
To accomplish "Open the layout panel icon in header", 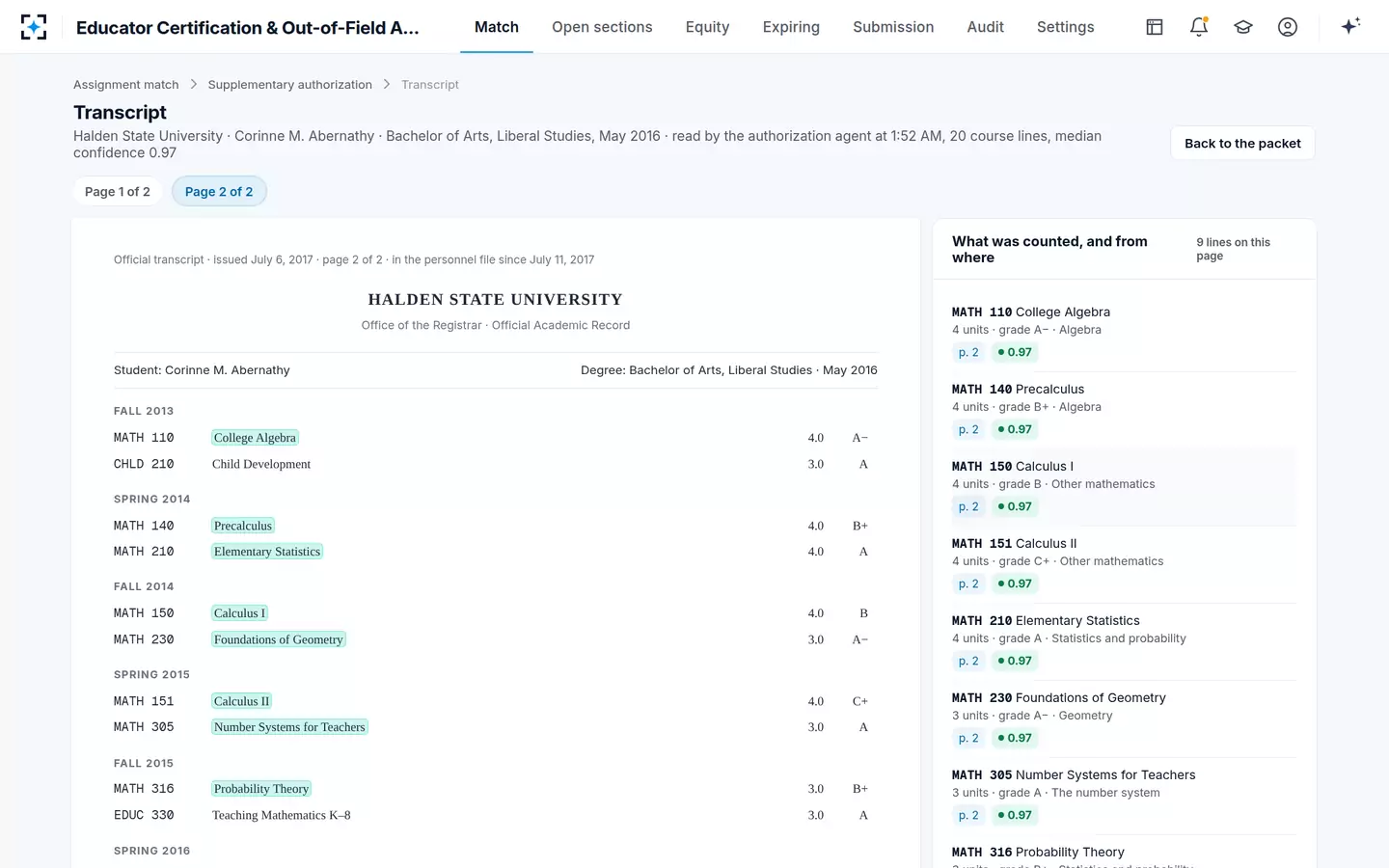I will pyautogui.click(x=1155, y=27).
